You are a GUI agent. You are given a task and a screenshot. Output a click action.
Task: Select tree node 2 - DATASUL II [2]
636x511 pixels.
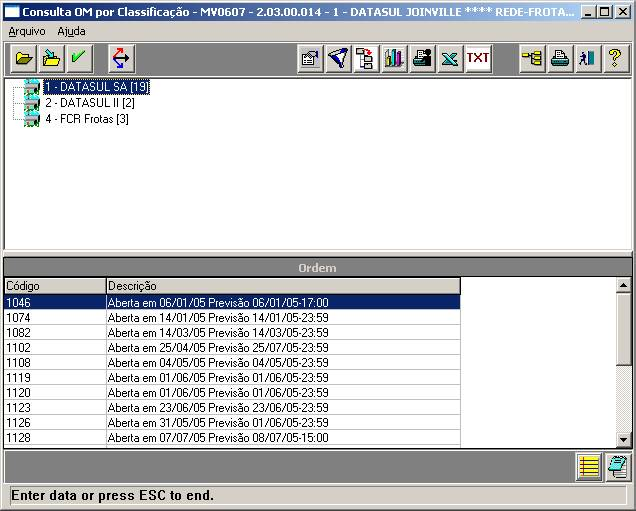[x=90, y=103]
